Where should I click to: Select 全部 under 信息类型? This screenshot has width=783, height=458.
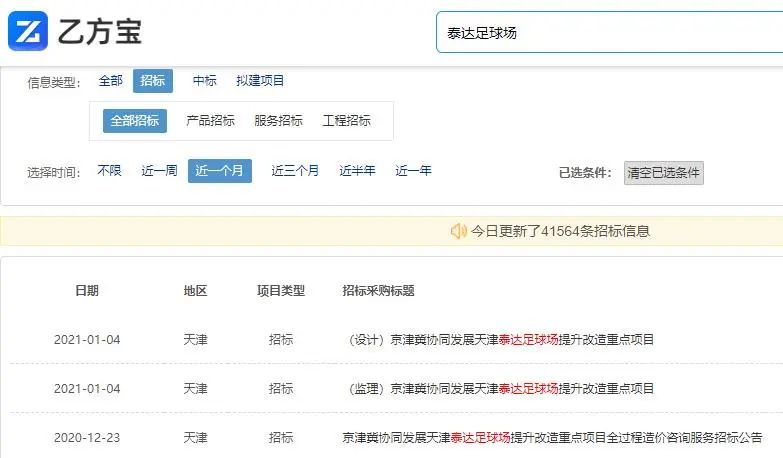(110, 81)
